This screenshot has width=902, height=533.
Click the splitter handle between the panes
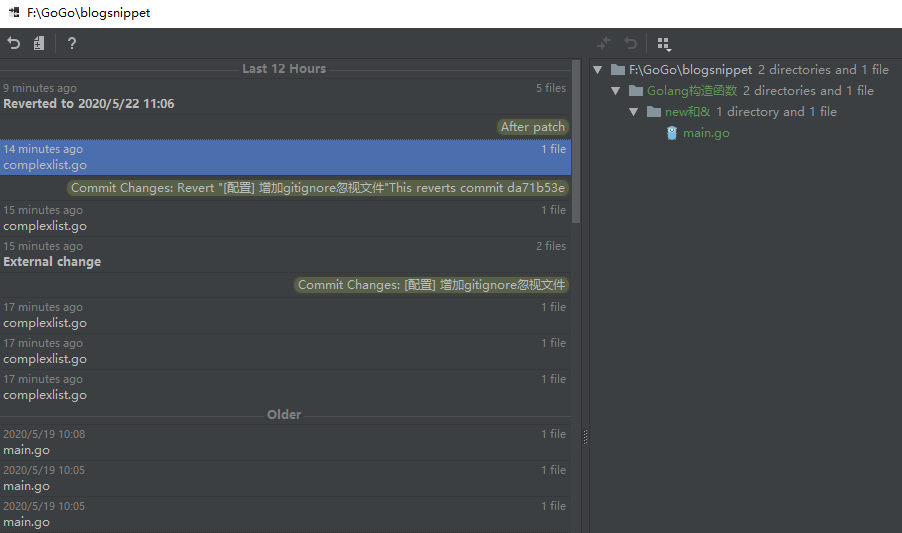(585, 437)
